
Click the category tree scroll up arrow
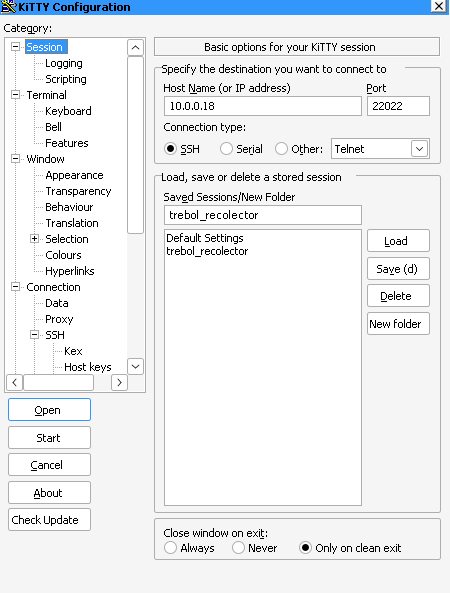pos(135,47)
